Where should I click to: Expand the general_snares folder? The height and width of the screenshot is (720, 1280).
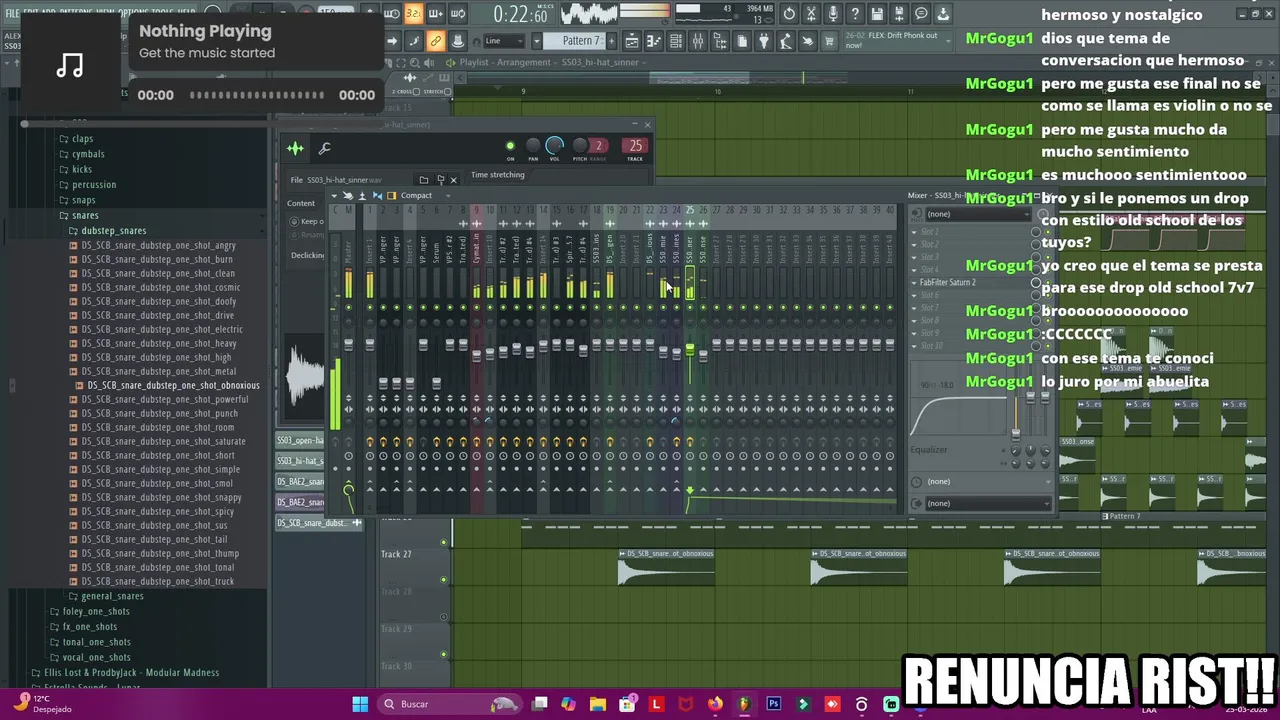(112, 596)
